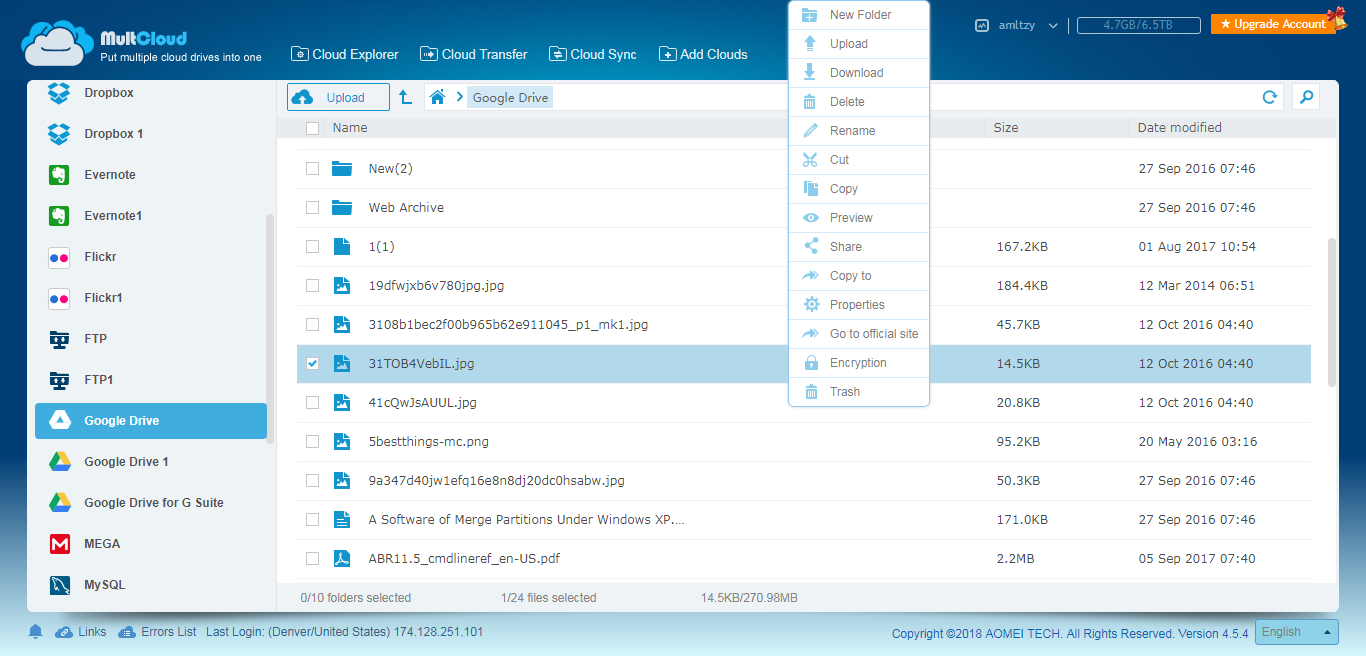
Task: Go up one level with the arrow icon
Action: coord(405,97)
